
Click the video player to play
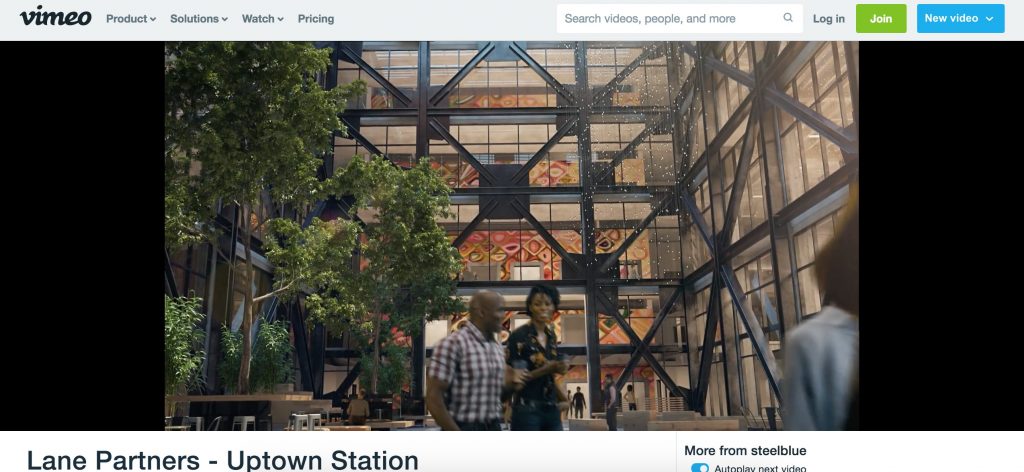(x=511, y=236)
